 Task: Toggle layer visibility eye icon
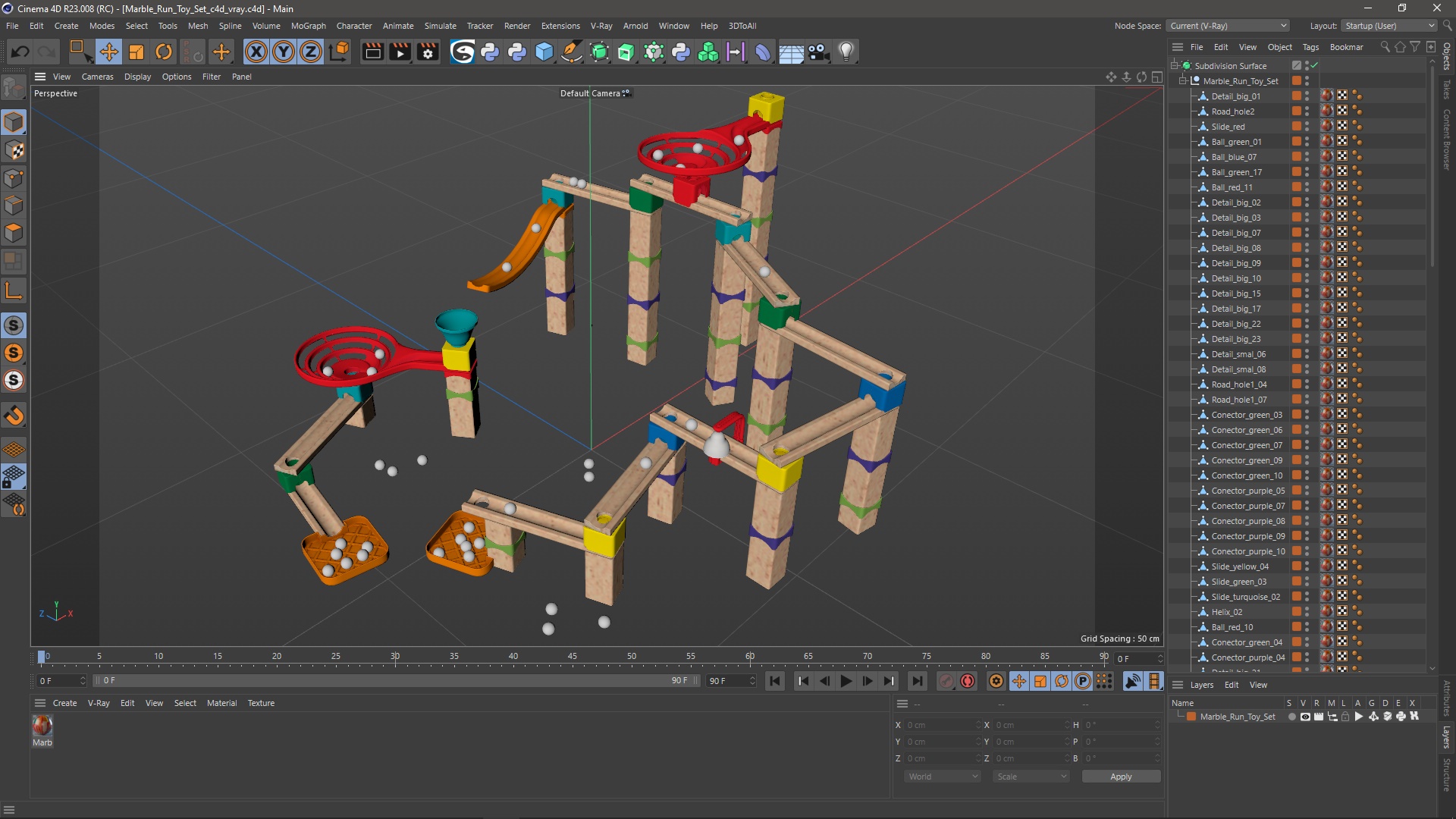[x=1305, y=717]
